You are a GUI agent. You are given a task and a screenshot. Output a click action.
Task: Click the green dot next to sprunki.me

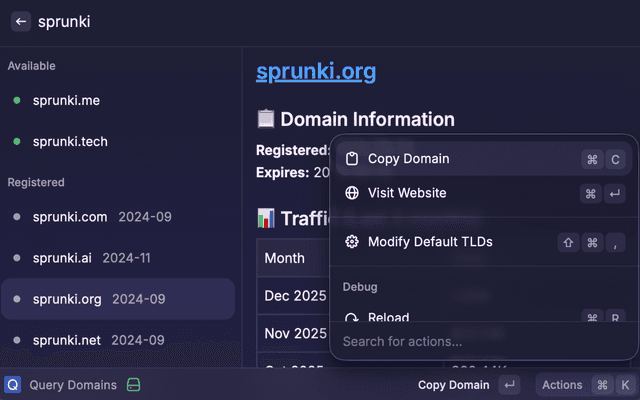[x=17, y=101]
